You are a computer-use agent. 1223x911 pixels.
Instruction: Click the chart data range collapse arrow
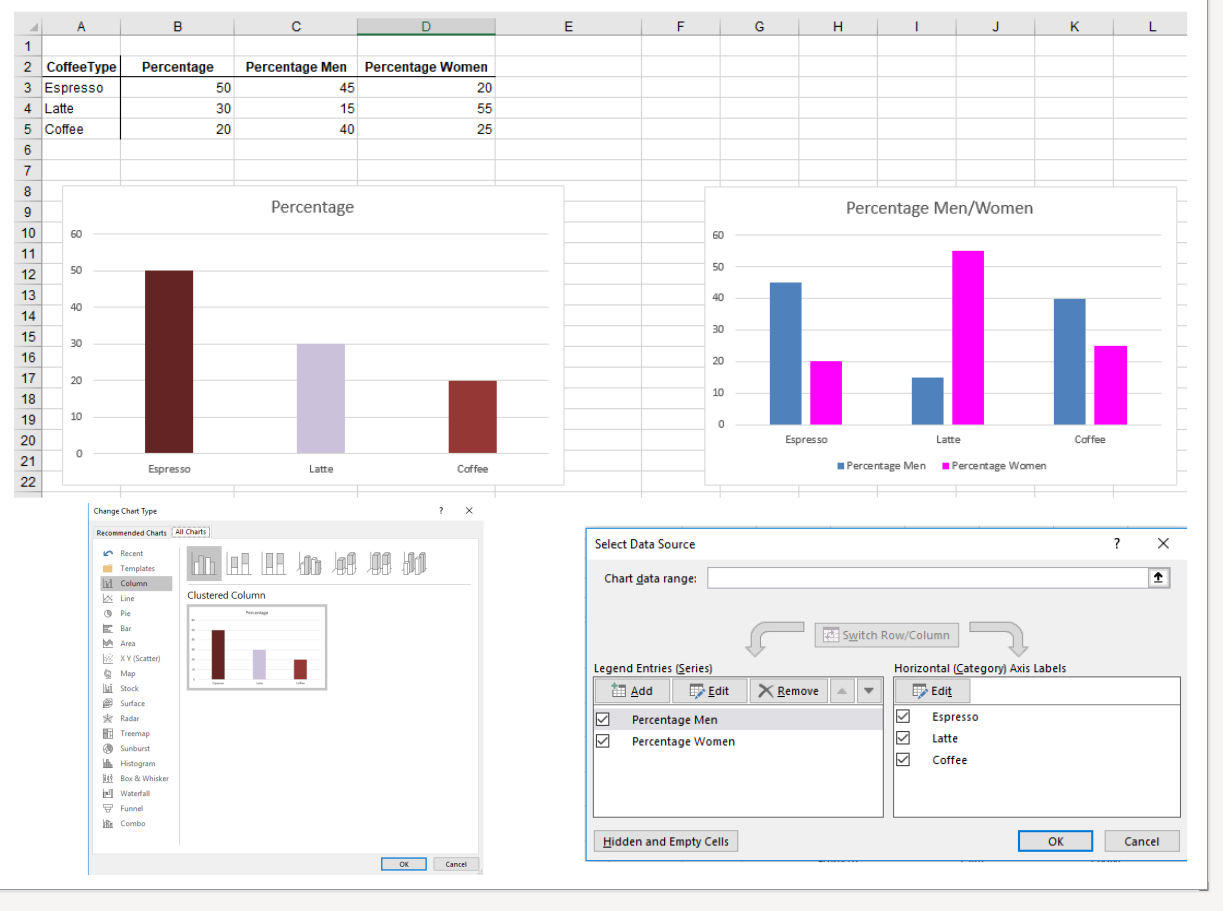[x=1159, y=578]
